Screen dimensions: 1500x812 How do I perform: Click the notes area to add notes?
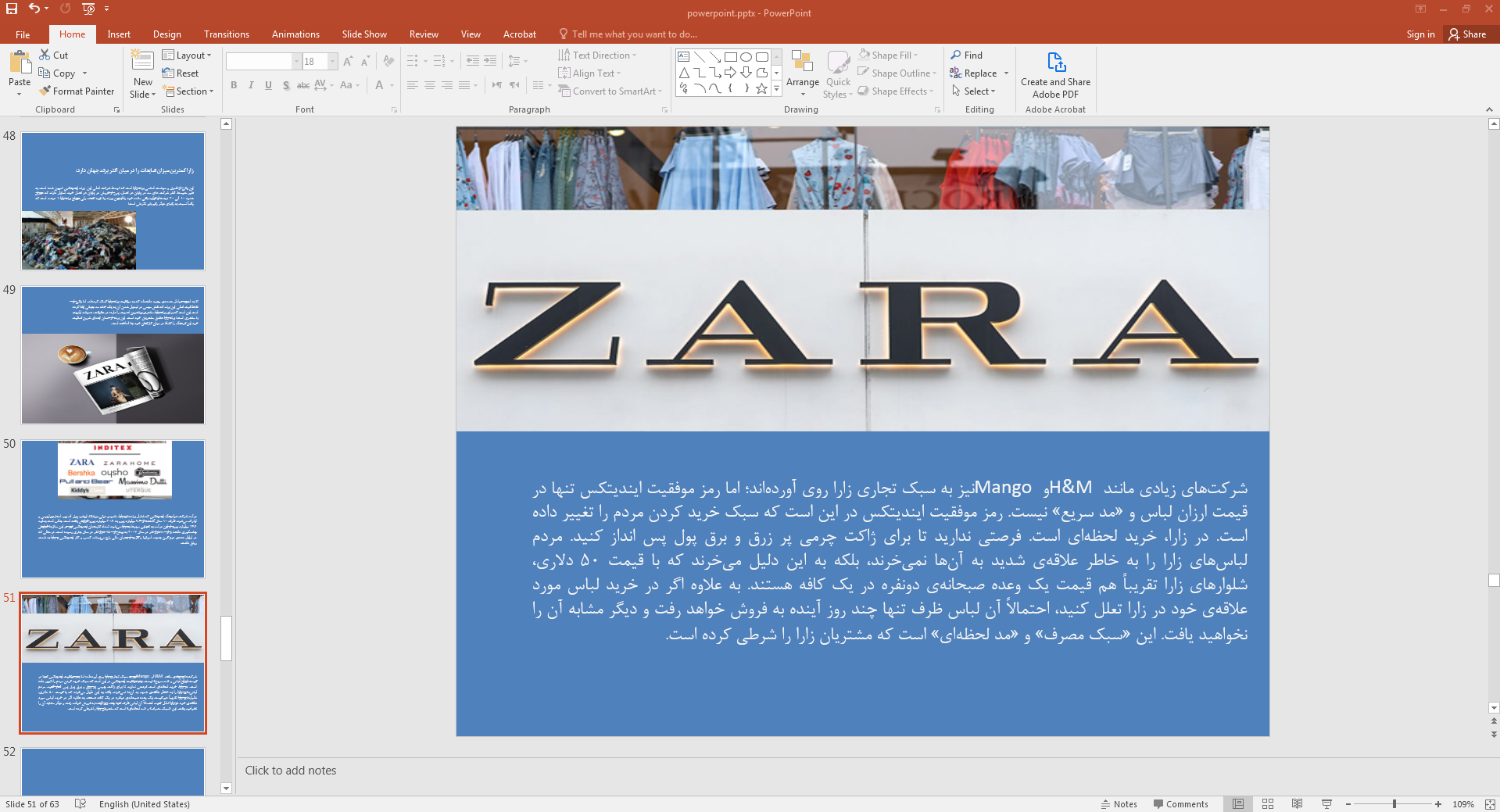pyautogui.click(x=868, y=771)
